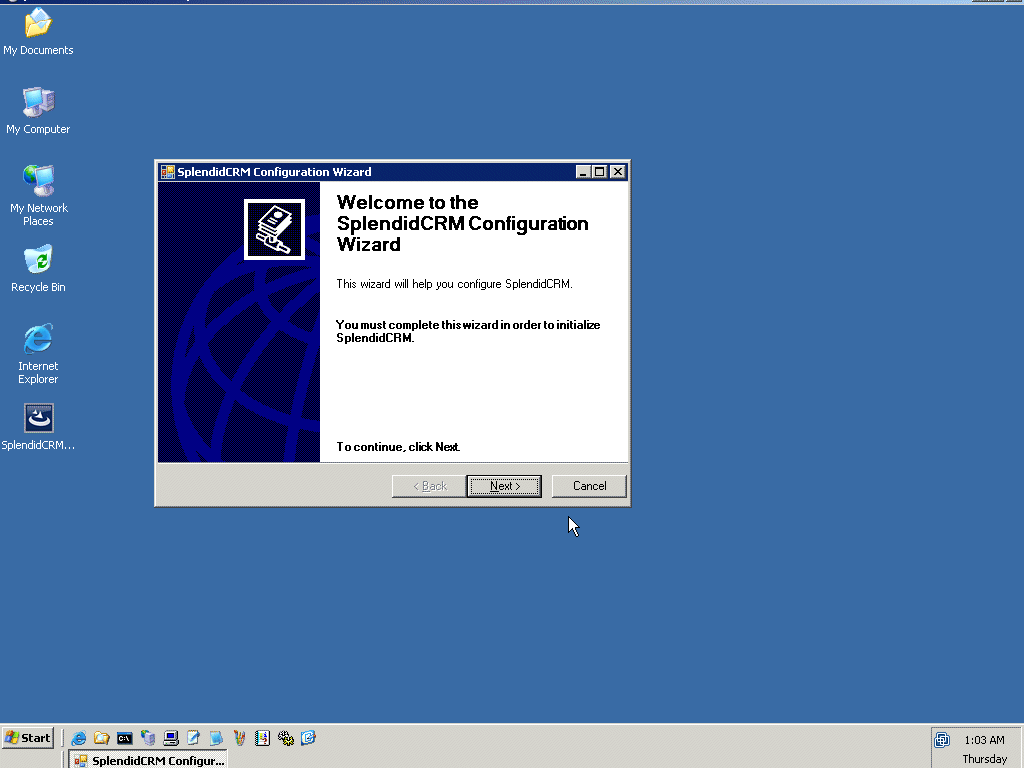This screenshot has width=1024, height=768.
Task: Open the Start menu
Action: click(28, 738)
